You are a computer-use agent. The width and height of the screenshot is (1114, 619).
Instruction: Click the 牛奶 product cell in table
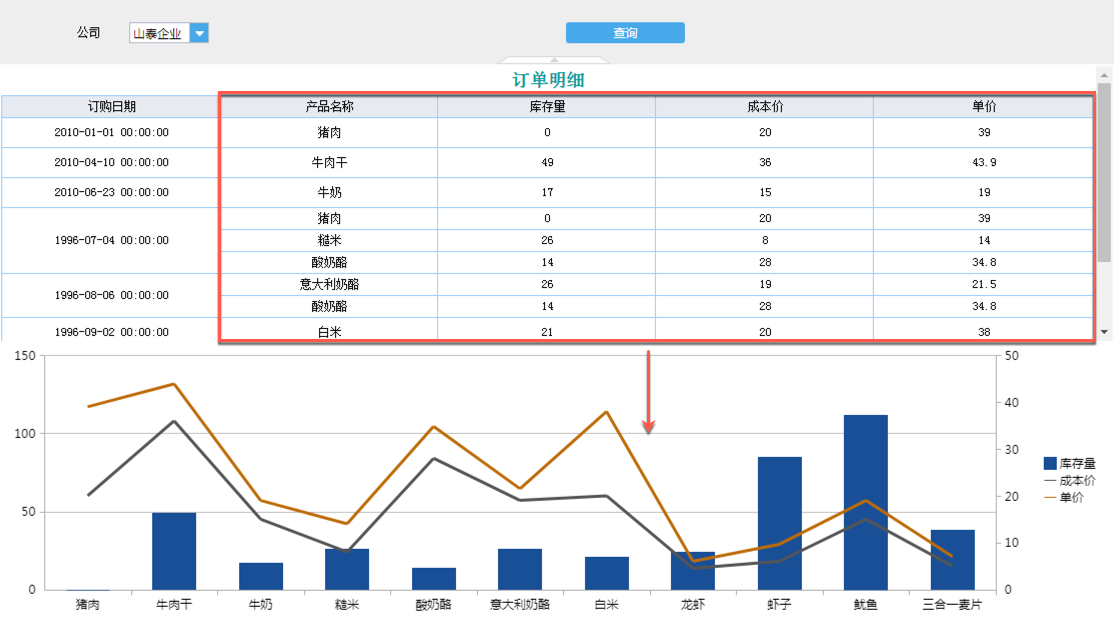[x=329, y=192]
